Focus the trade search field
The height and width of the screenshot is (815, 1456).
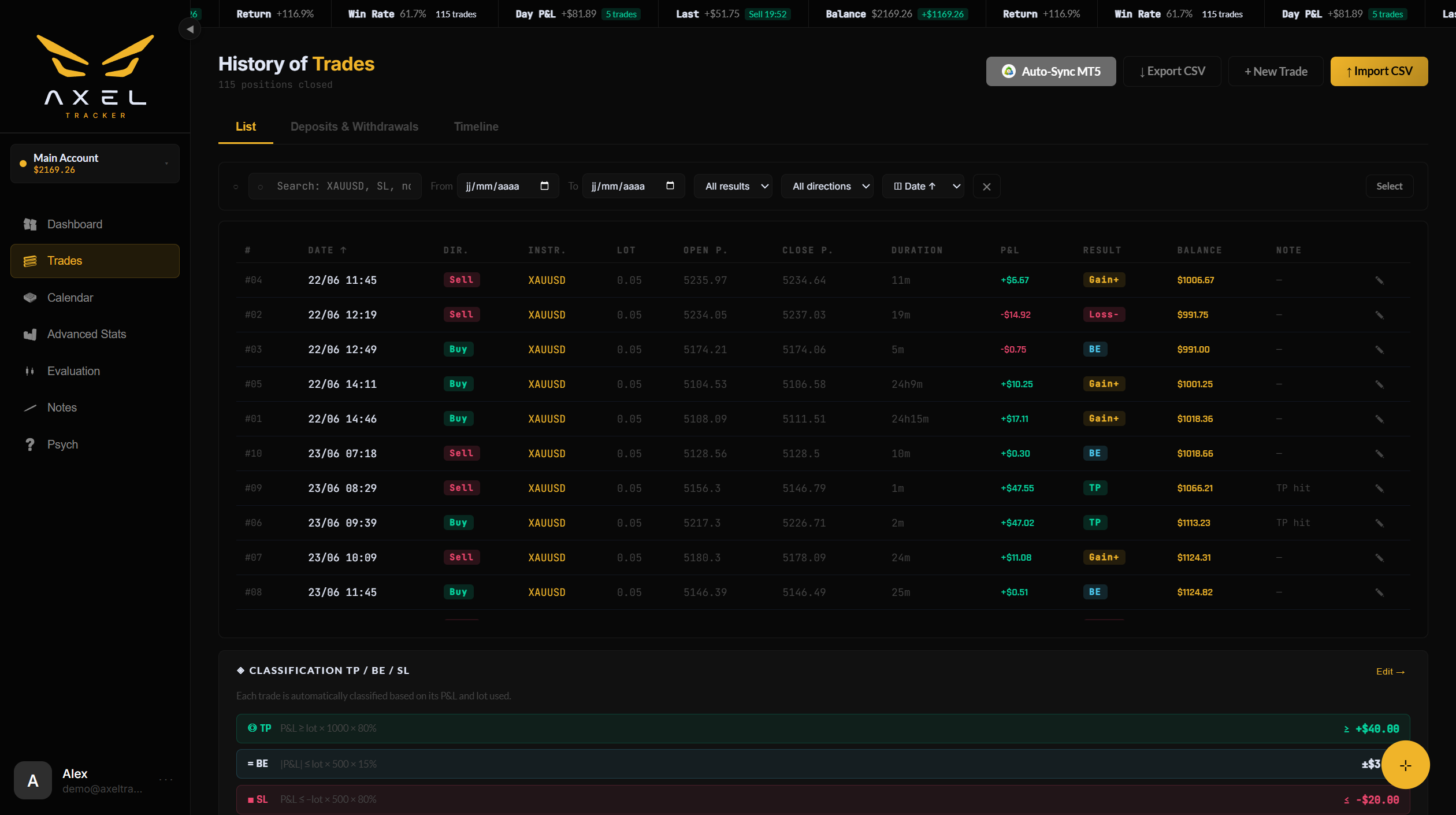point(335,186)
